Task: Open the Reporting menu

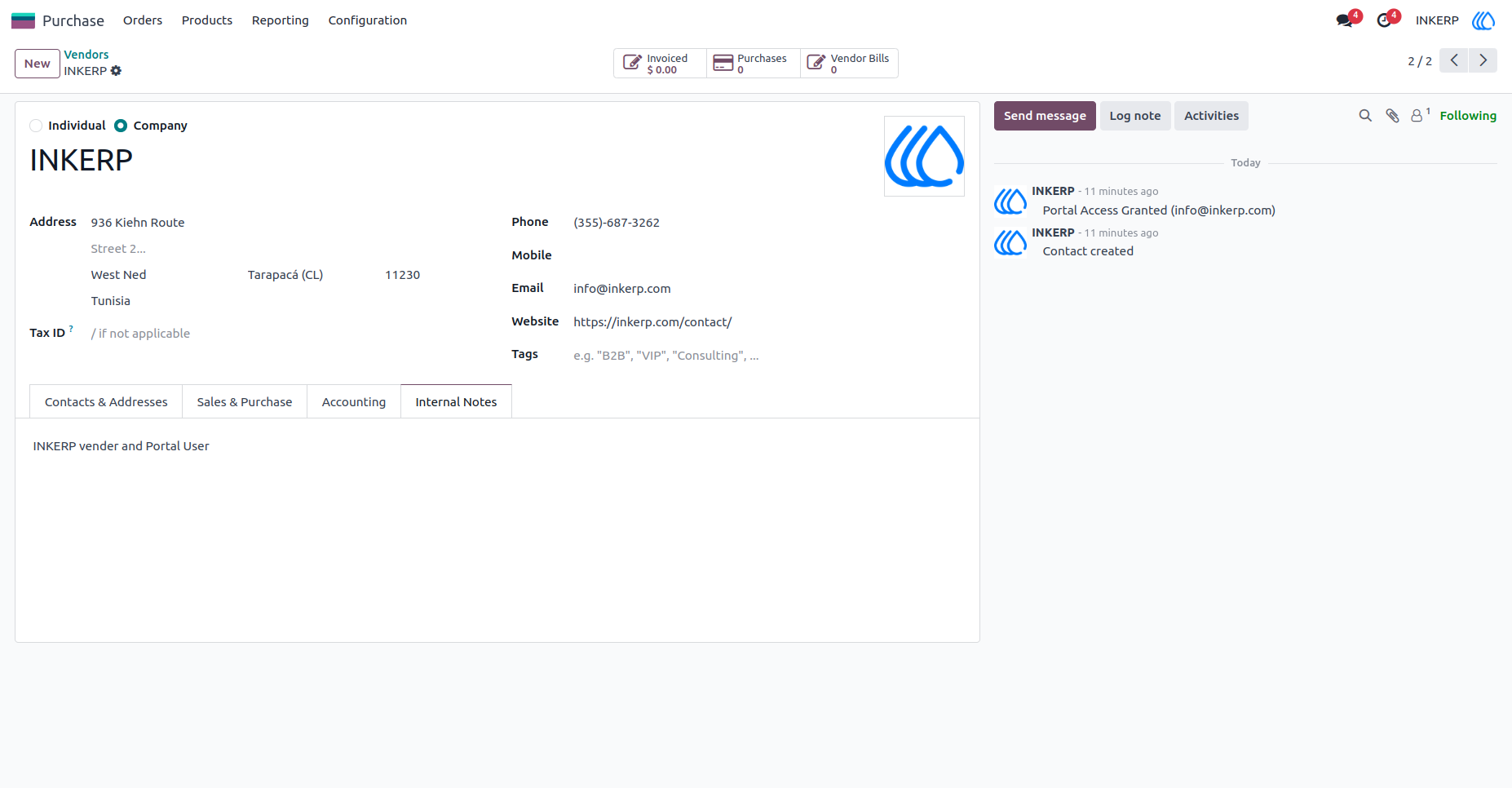Action: click(x=281, y=20)
